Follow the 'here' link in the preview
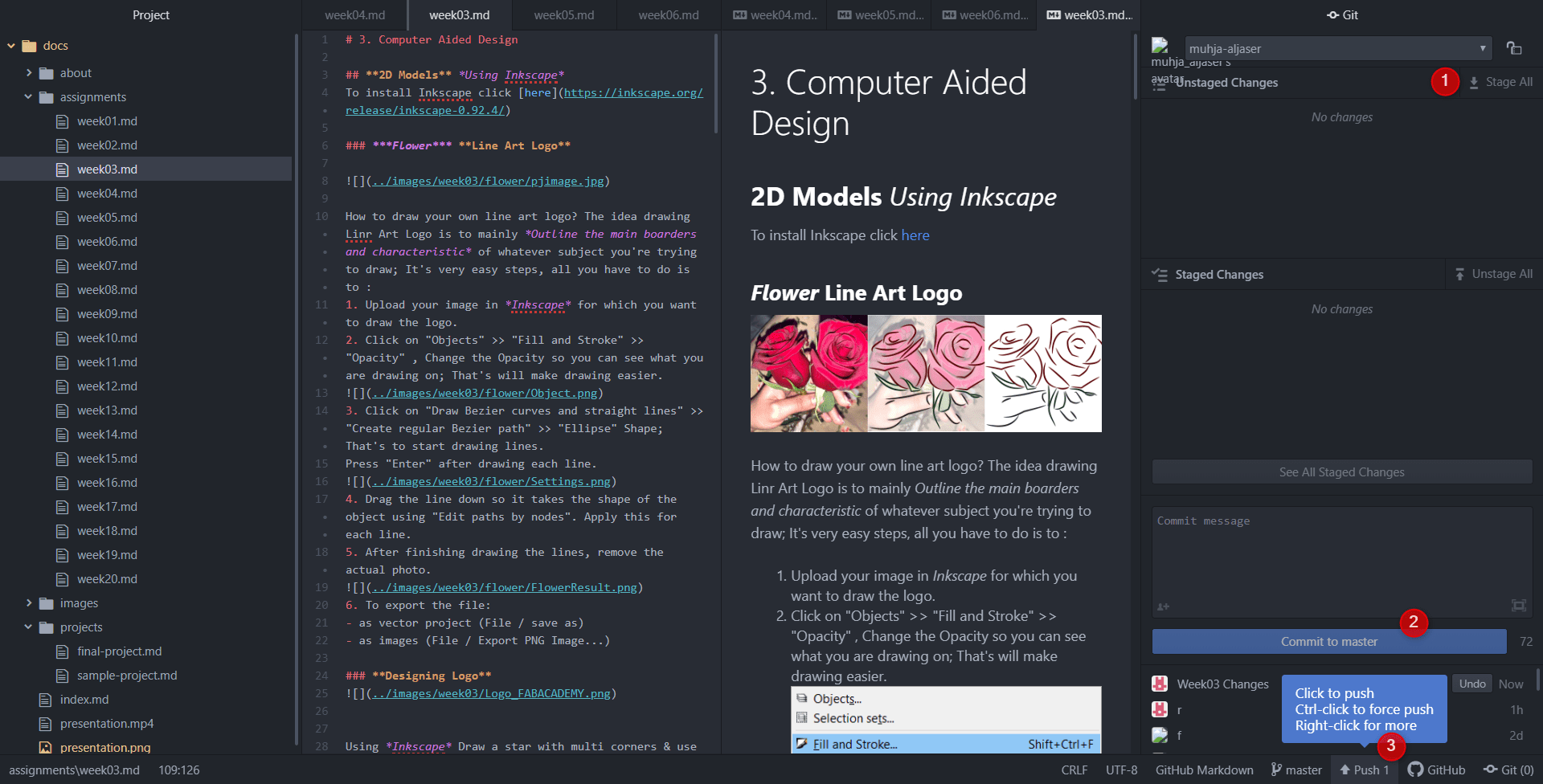The image size is (1543, 784). [915, 235]
